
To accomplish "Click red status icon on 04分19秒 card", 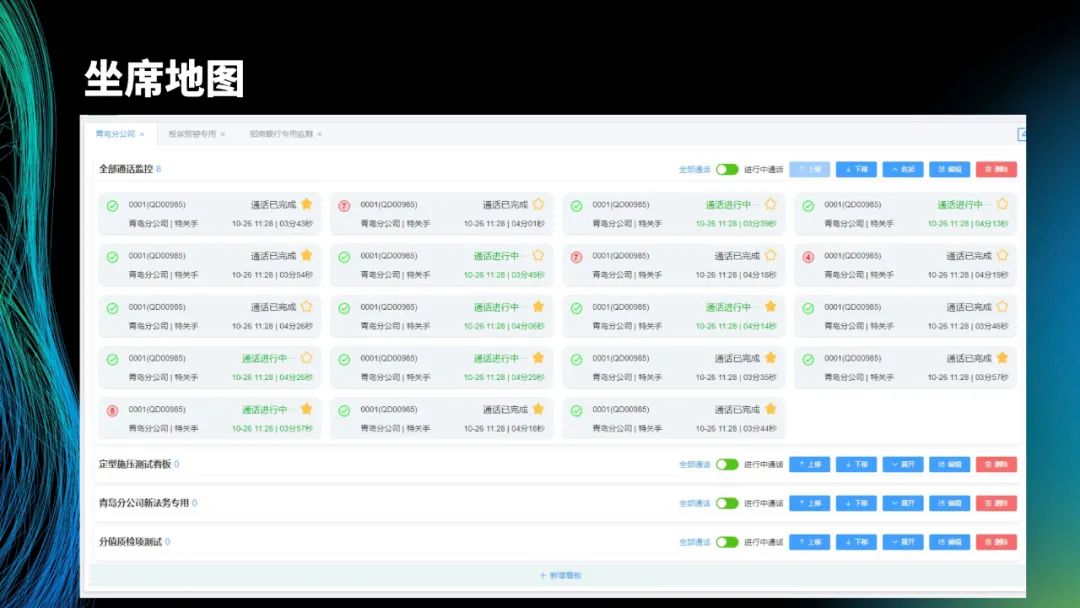I will (x=808, y=257).
